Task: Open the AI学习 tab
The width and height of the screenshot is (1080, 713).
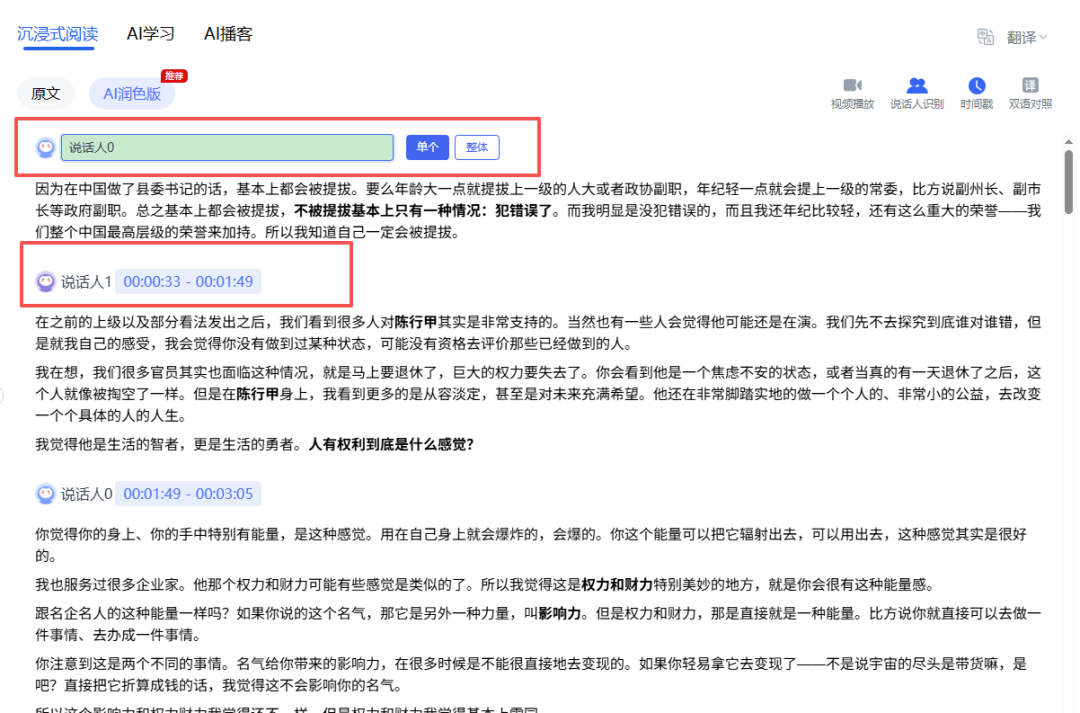Action: tap(151, 34)
